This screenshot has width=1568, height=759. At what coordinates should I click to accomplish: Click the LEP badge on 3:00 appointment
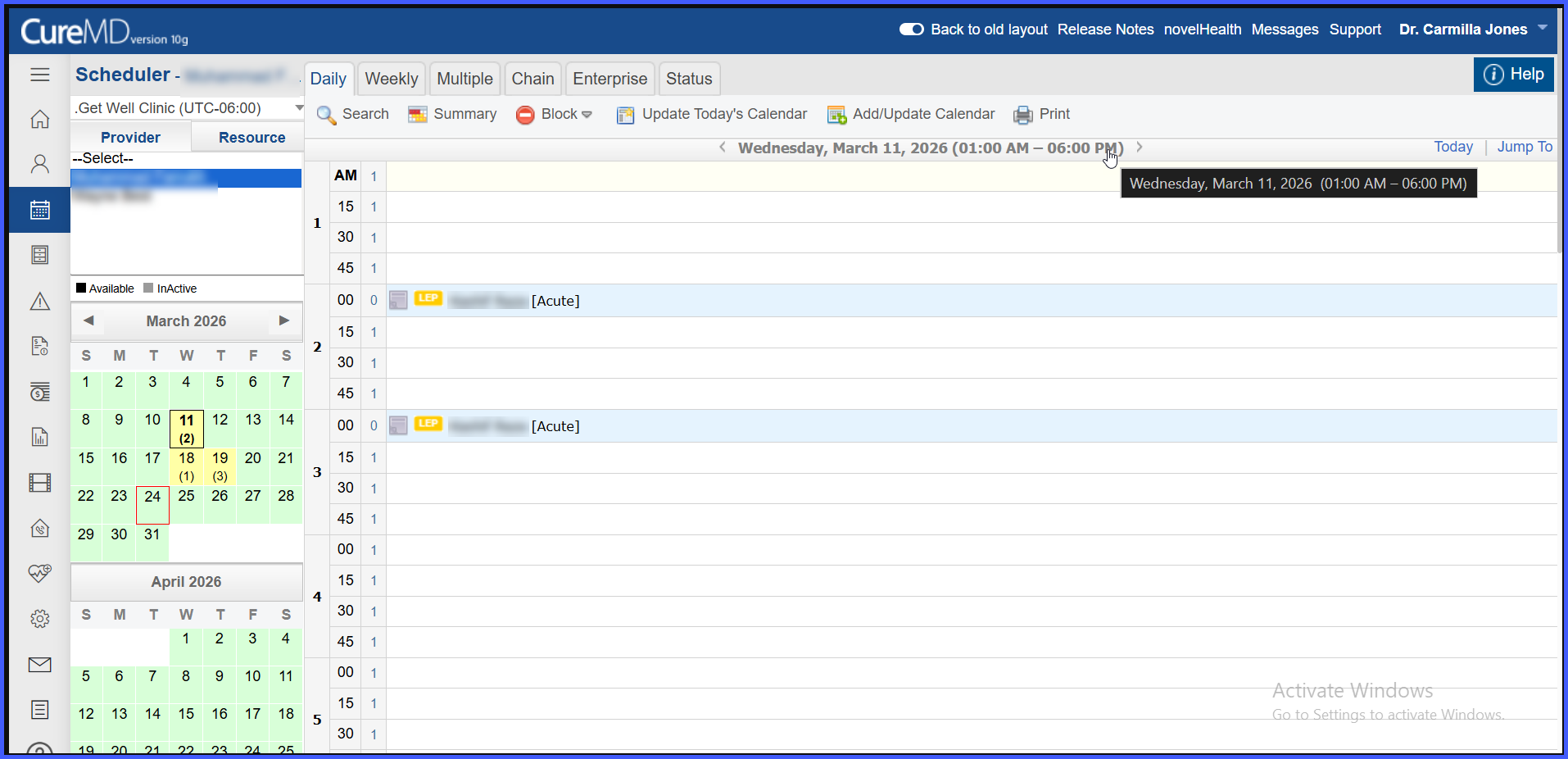[428, 424]
